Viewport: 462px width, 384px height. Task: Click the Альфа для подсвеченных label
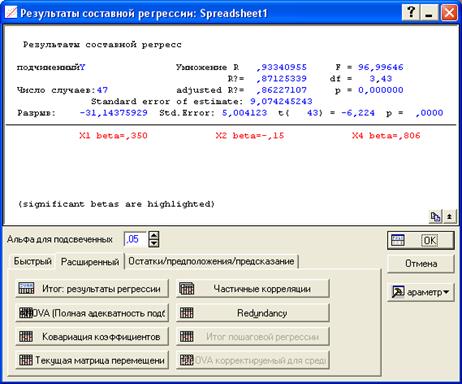click(x=60, y=239)
